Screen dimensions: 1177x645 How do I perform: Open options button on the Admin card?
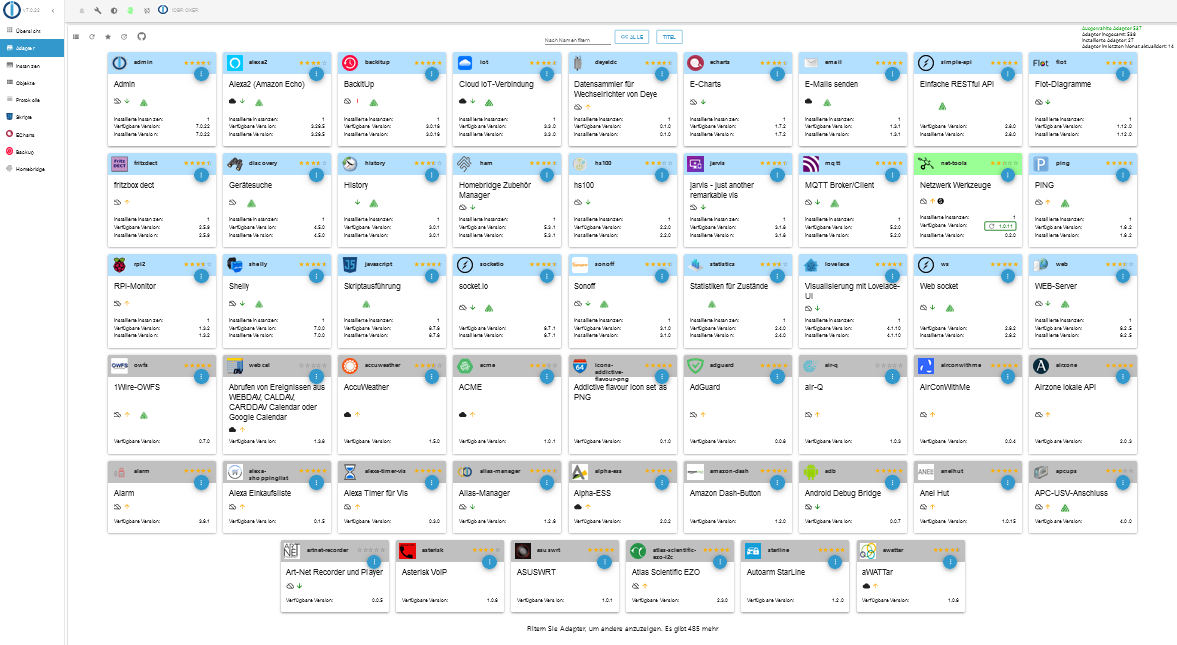click(x=201, y=74)
